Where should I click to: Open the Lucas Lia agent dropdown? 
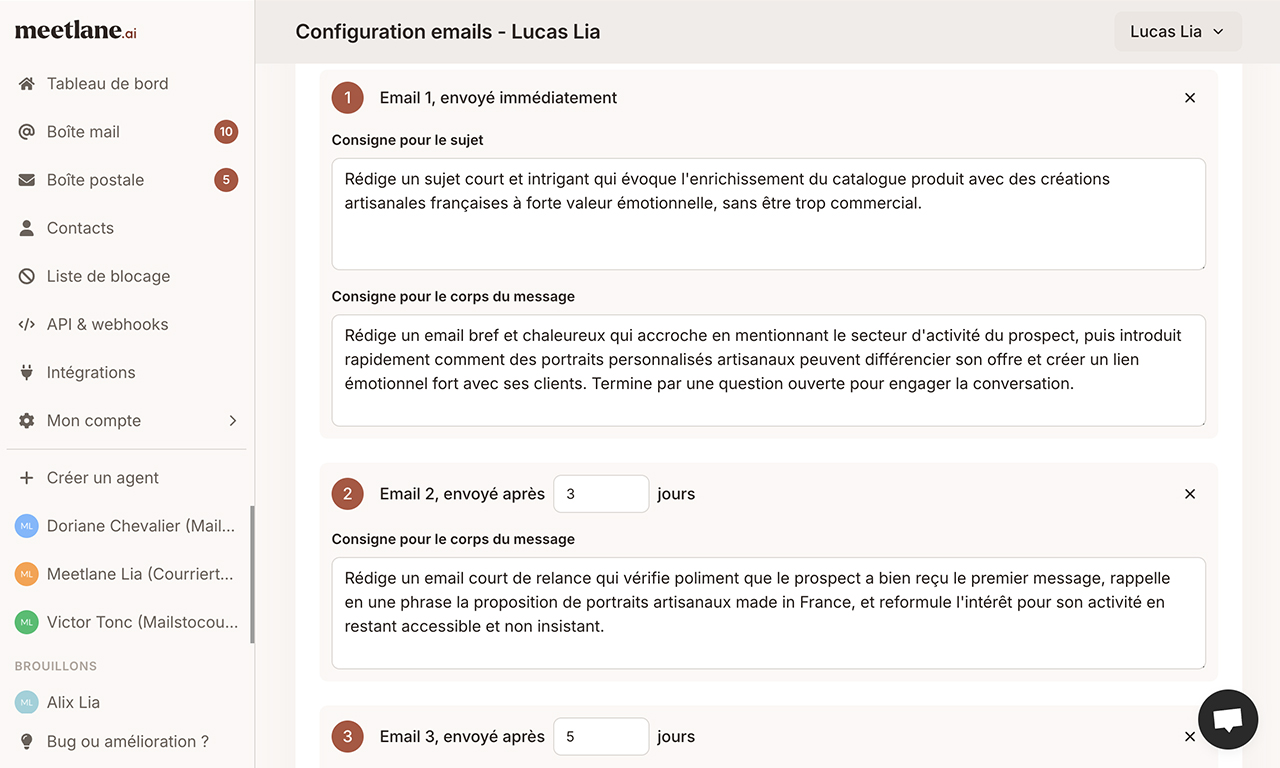click(x=1178, y=31)
